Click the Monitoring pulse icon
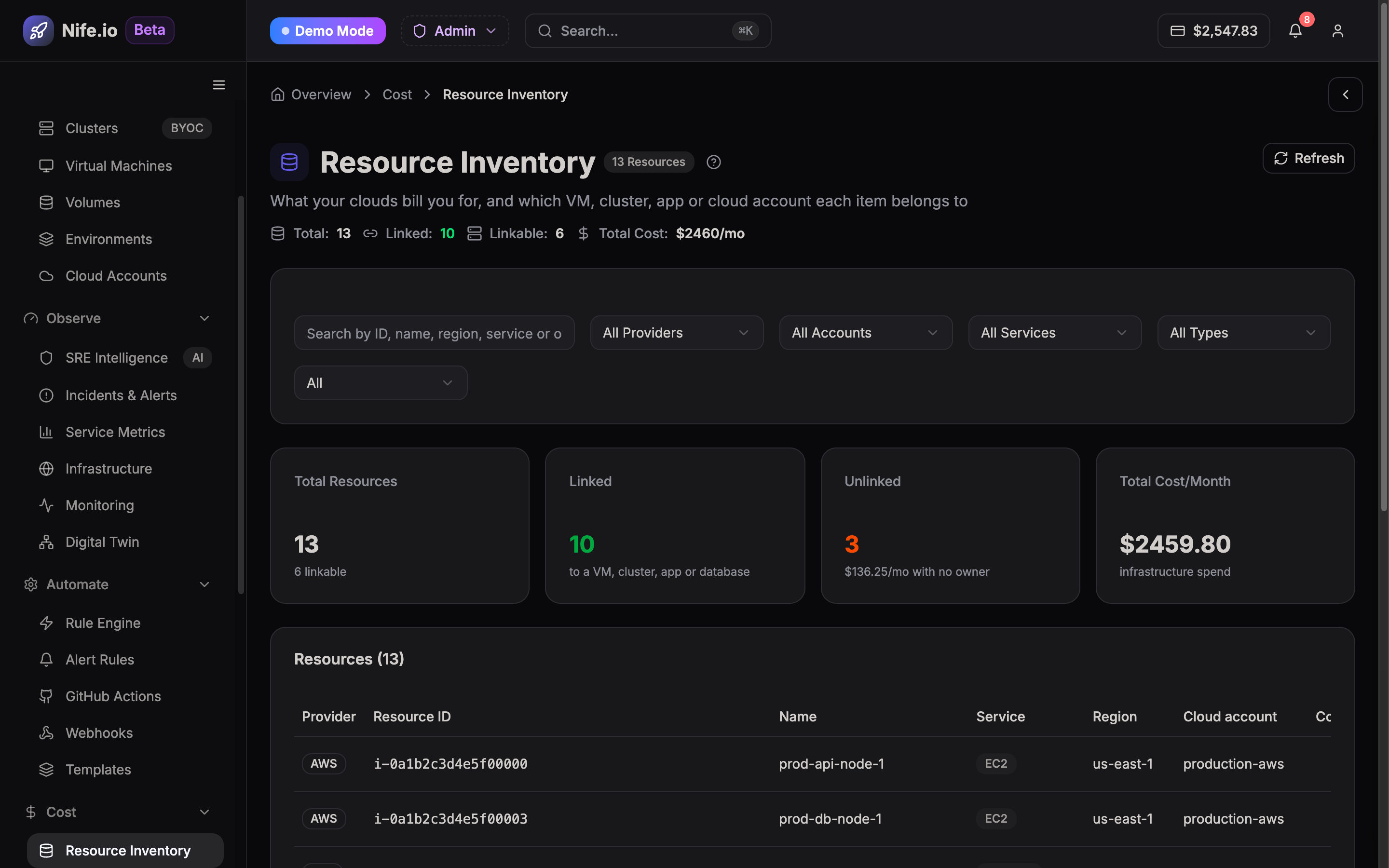Screen dimensions: 1389x868 tap(46, 506)
